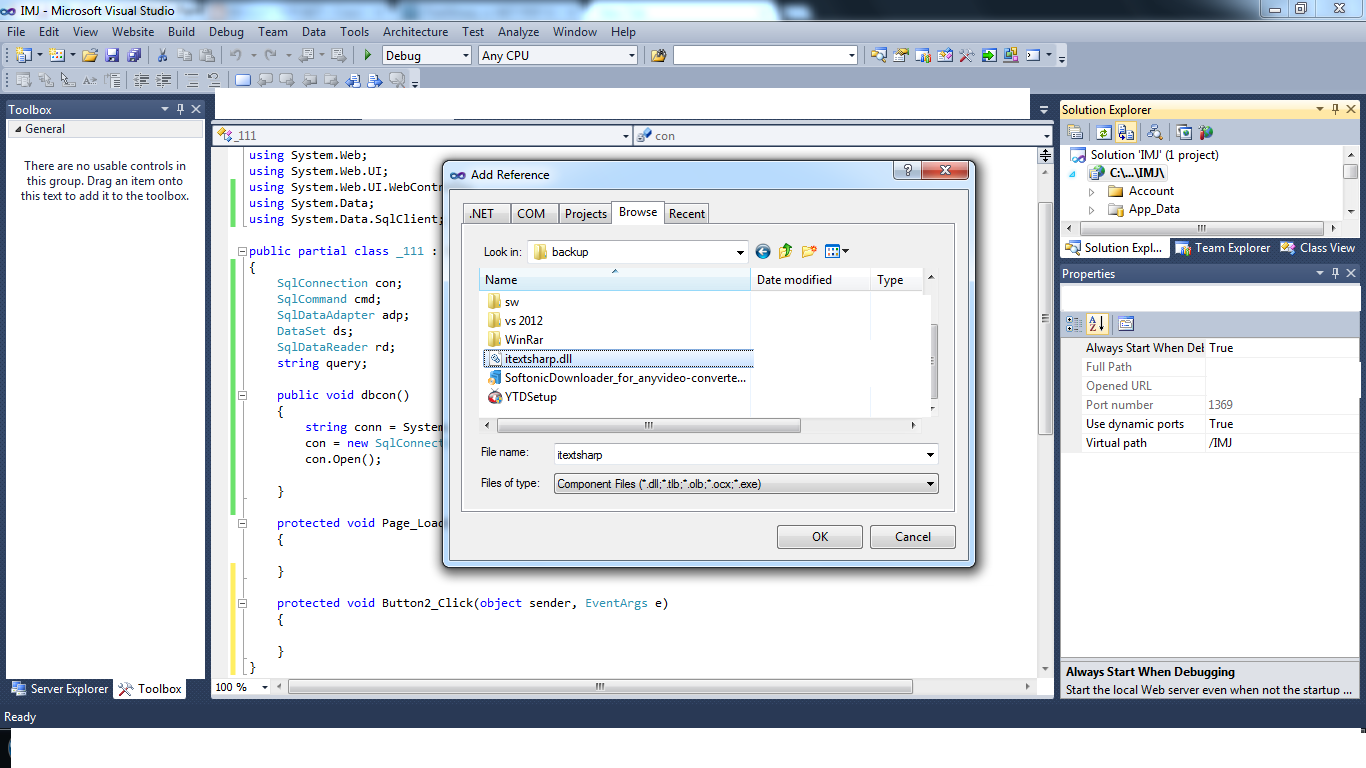The image size is (1366, 768).
Task: Cancel the Add Reference dialog
Action: pyautogui.click(x=912, y=536)
